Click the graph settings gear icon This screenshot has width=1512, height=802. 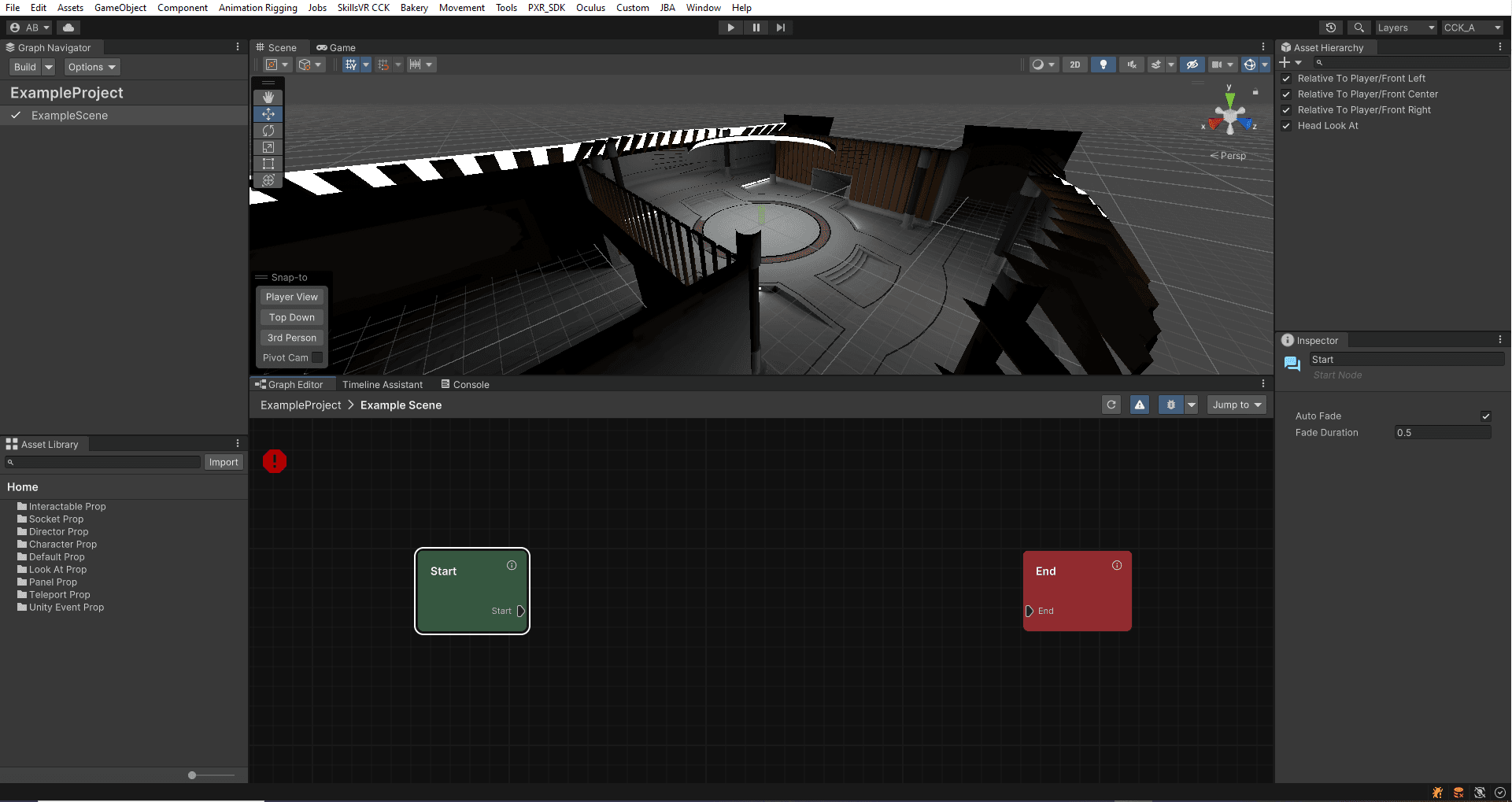coord(1170,405)
